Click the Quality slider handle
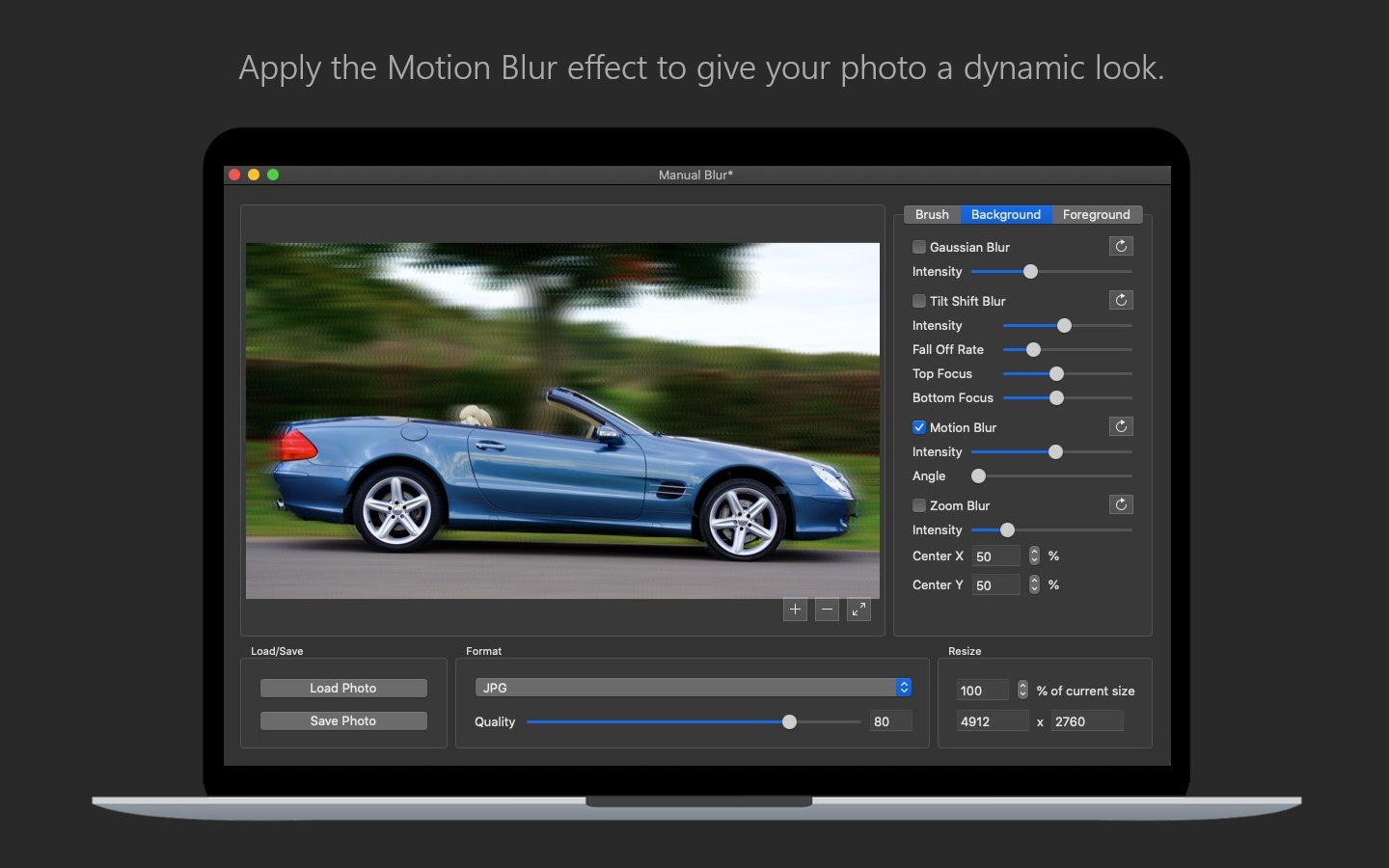The width and height of the screenshot is (1389, 868). [x=789, y=721]
